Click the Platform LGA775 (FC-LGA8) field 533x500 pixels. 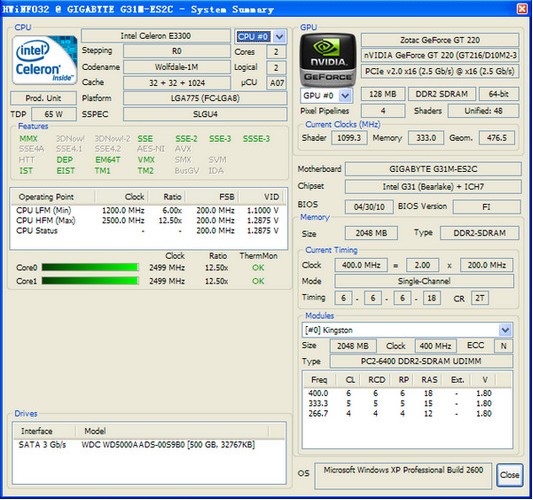pyautogui.click(x=205, y=98)
